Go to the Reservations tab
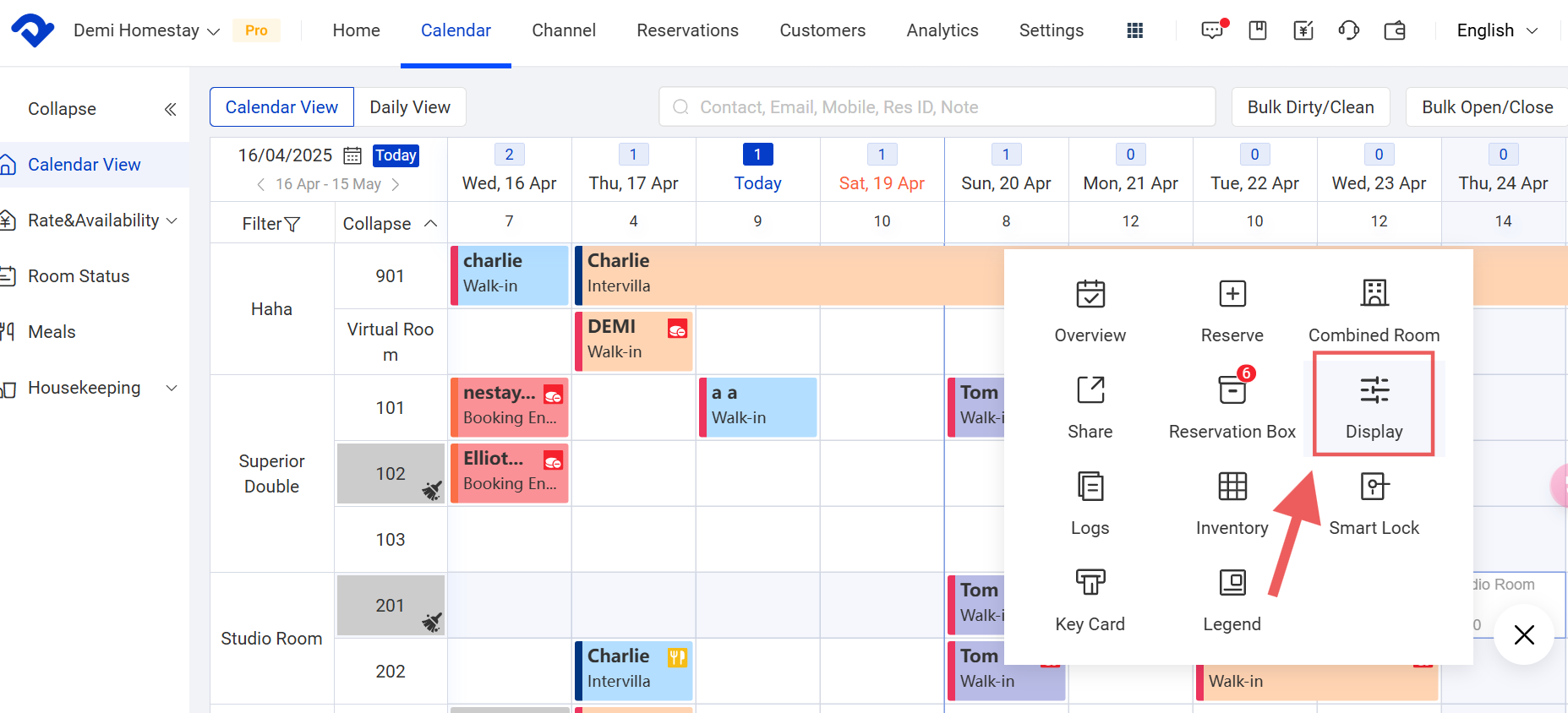This screenshot has width=1568, height=713. pos(687,30)
